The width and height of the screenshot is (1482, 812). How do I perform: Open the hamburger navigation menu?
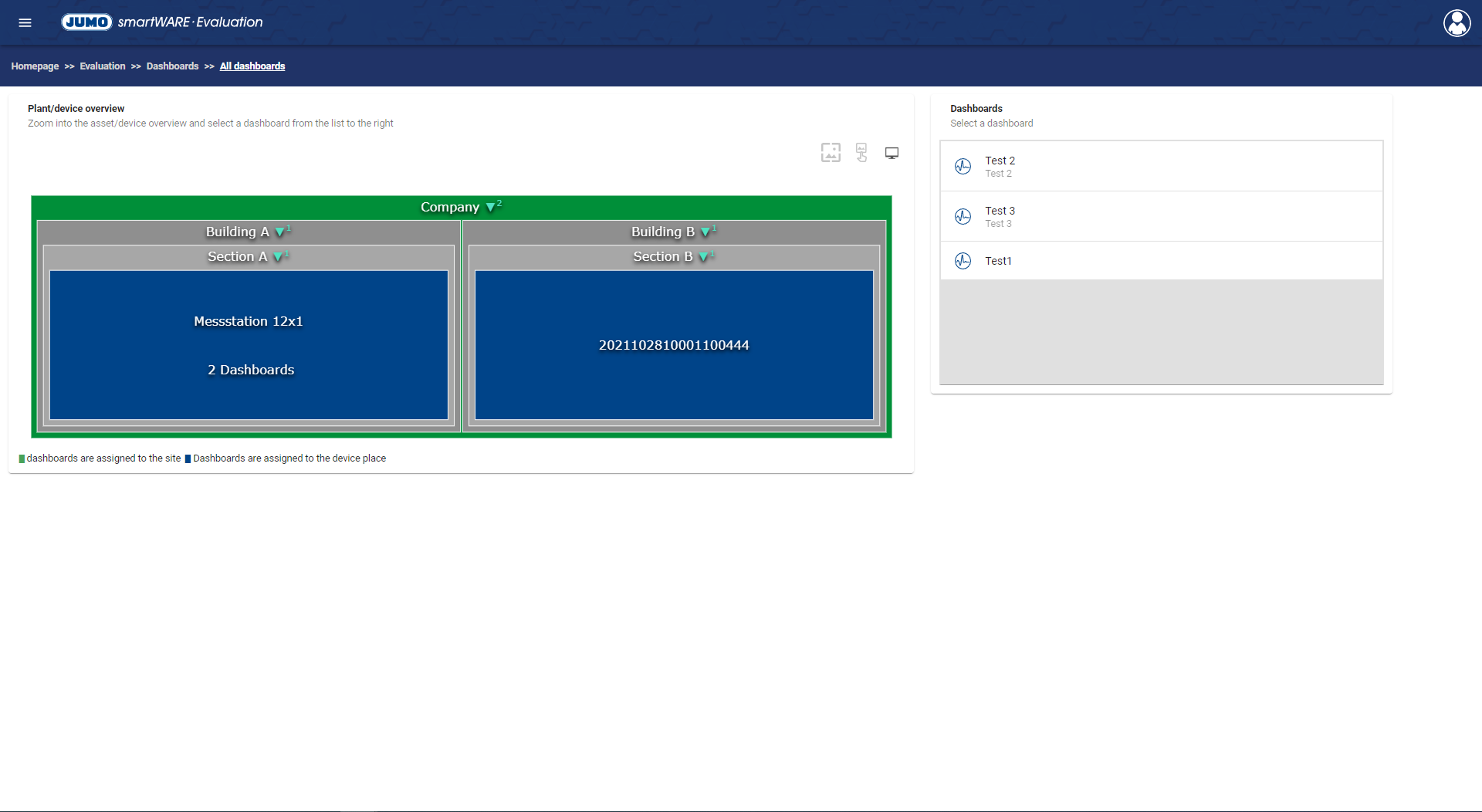click(x=25, y=22)
